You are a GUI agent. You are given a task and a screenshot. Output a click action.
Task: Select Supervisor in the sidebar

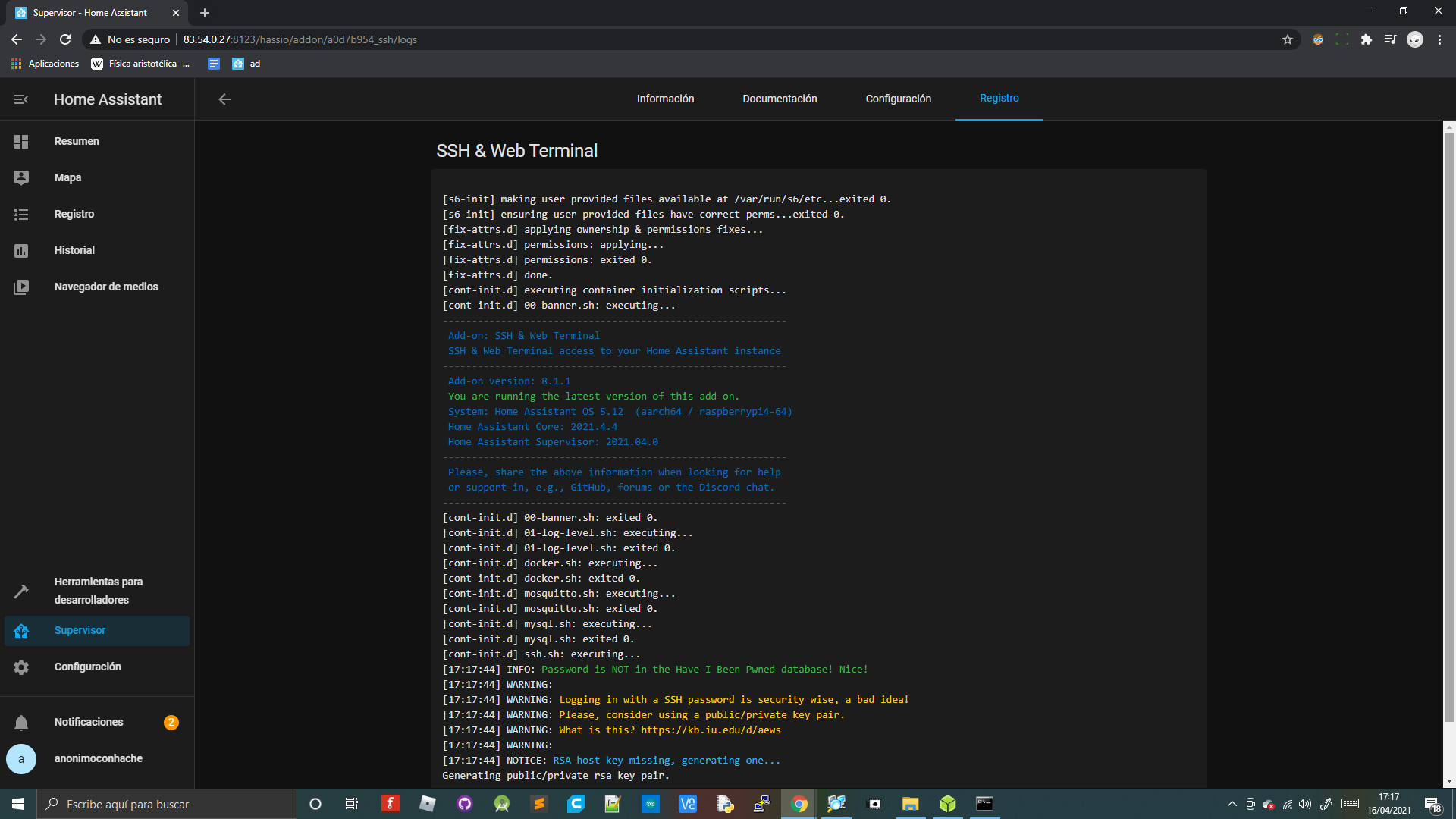[x=80, y=630]
